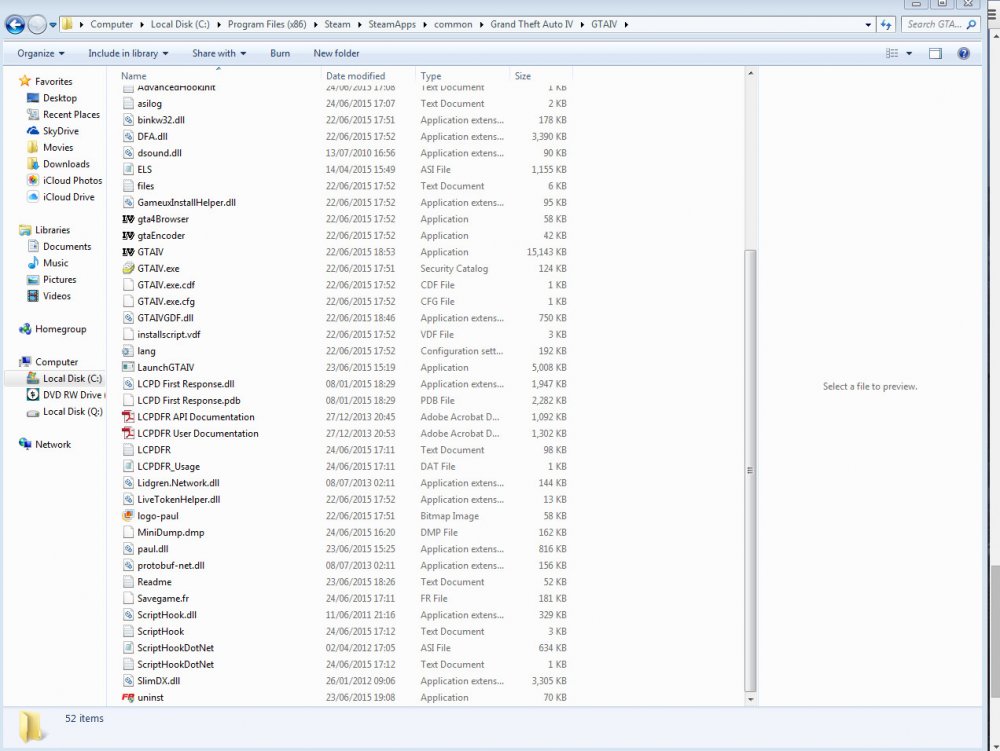Image resolution: width=1000 pixels, height=751 pixels.
Task: Select Network in navigation pane
Action: click(52, 444)
